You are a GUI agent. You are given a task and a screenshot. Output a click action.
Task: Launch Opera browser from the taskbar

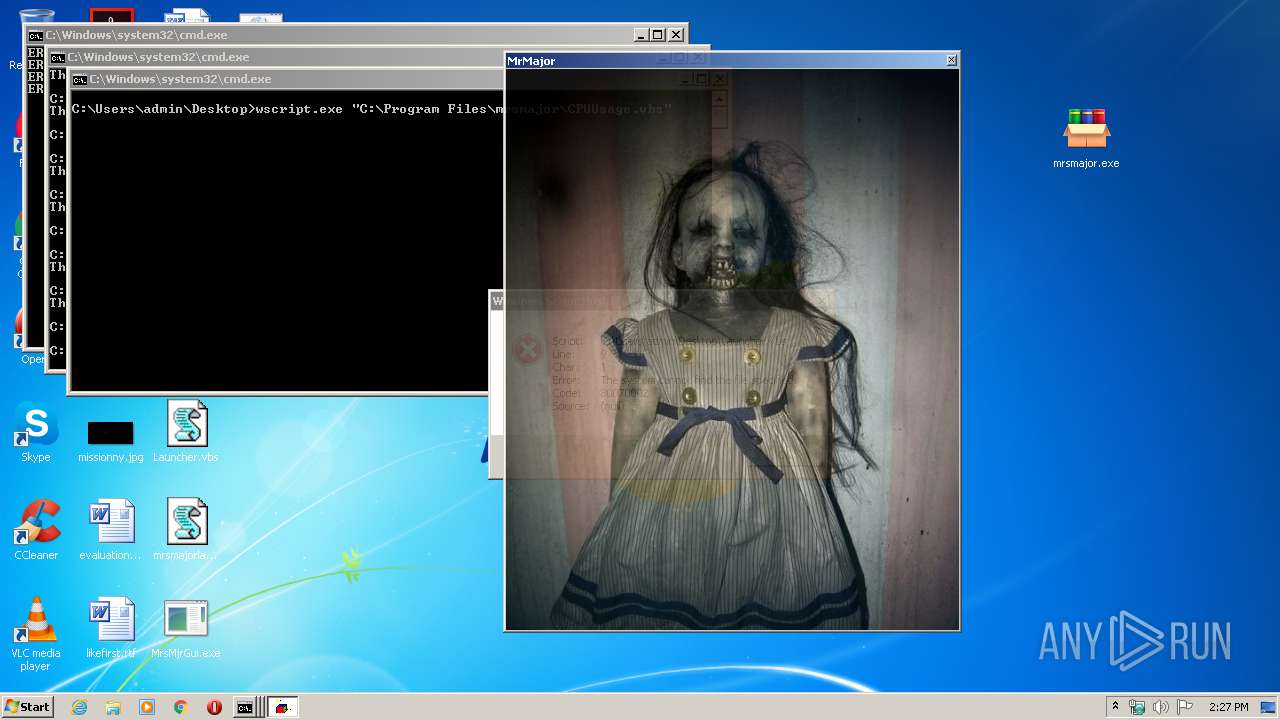point(214,707)
